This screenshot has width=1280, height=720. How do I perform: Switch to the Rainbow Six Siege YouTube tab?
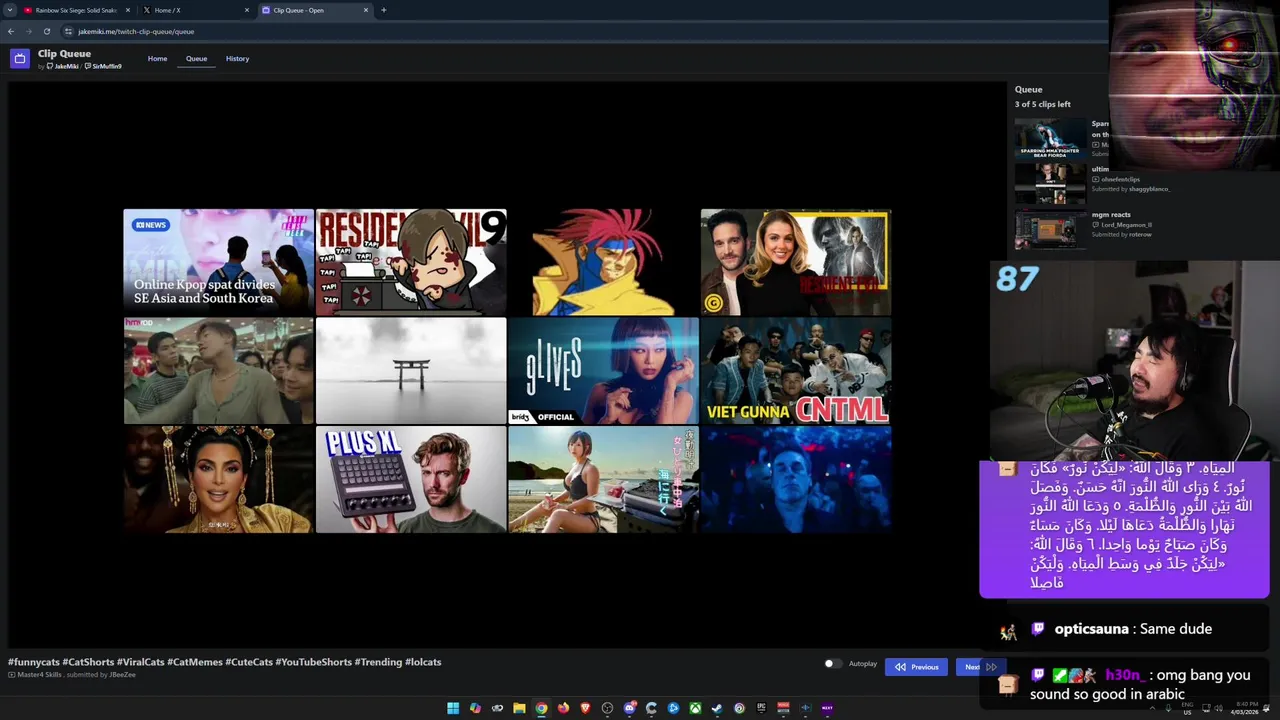tap(77, 10)
